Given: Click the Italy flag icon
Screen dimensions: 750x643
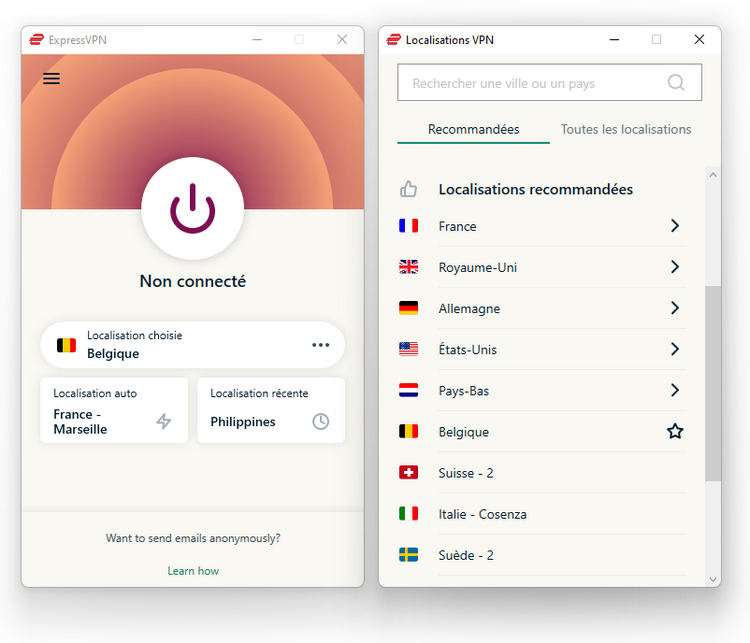Looking at the screenshot, I should click(x=408, y=514).
